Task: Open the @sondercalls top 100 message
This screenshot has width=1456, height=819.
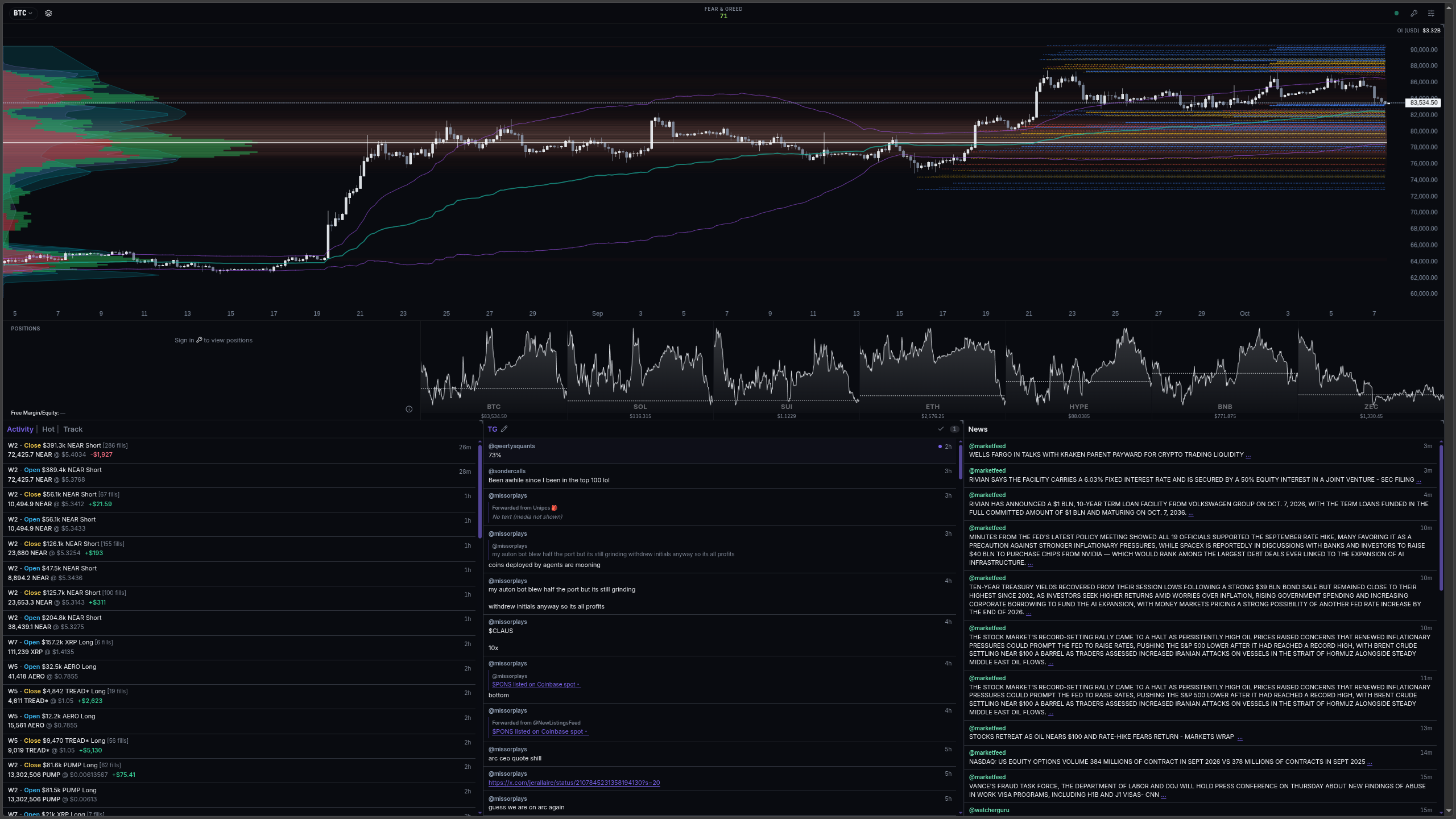Action: [721, 476]
